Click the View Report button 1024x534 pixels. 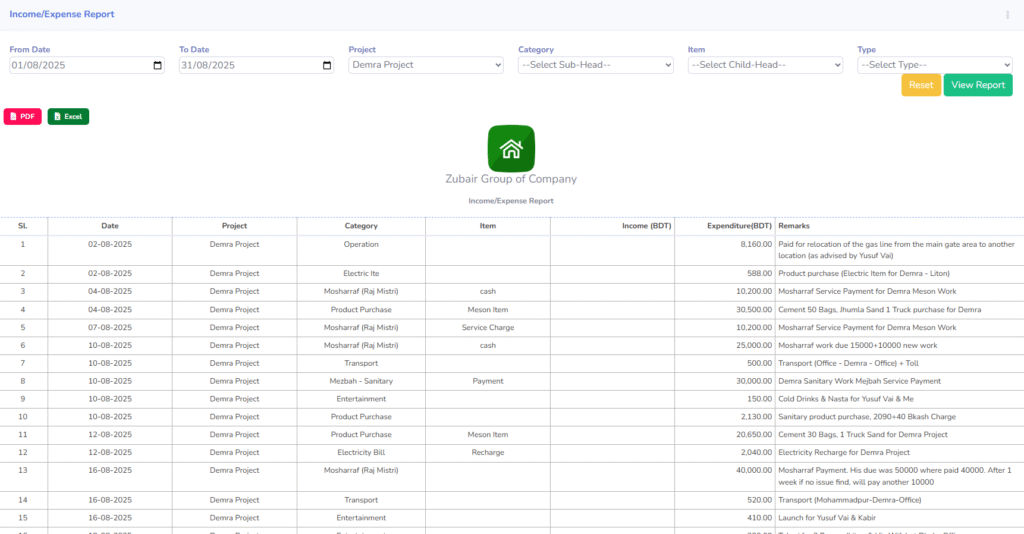pyautogui.click(x=978, y=85)
